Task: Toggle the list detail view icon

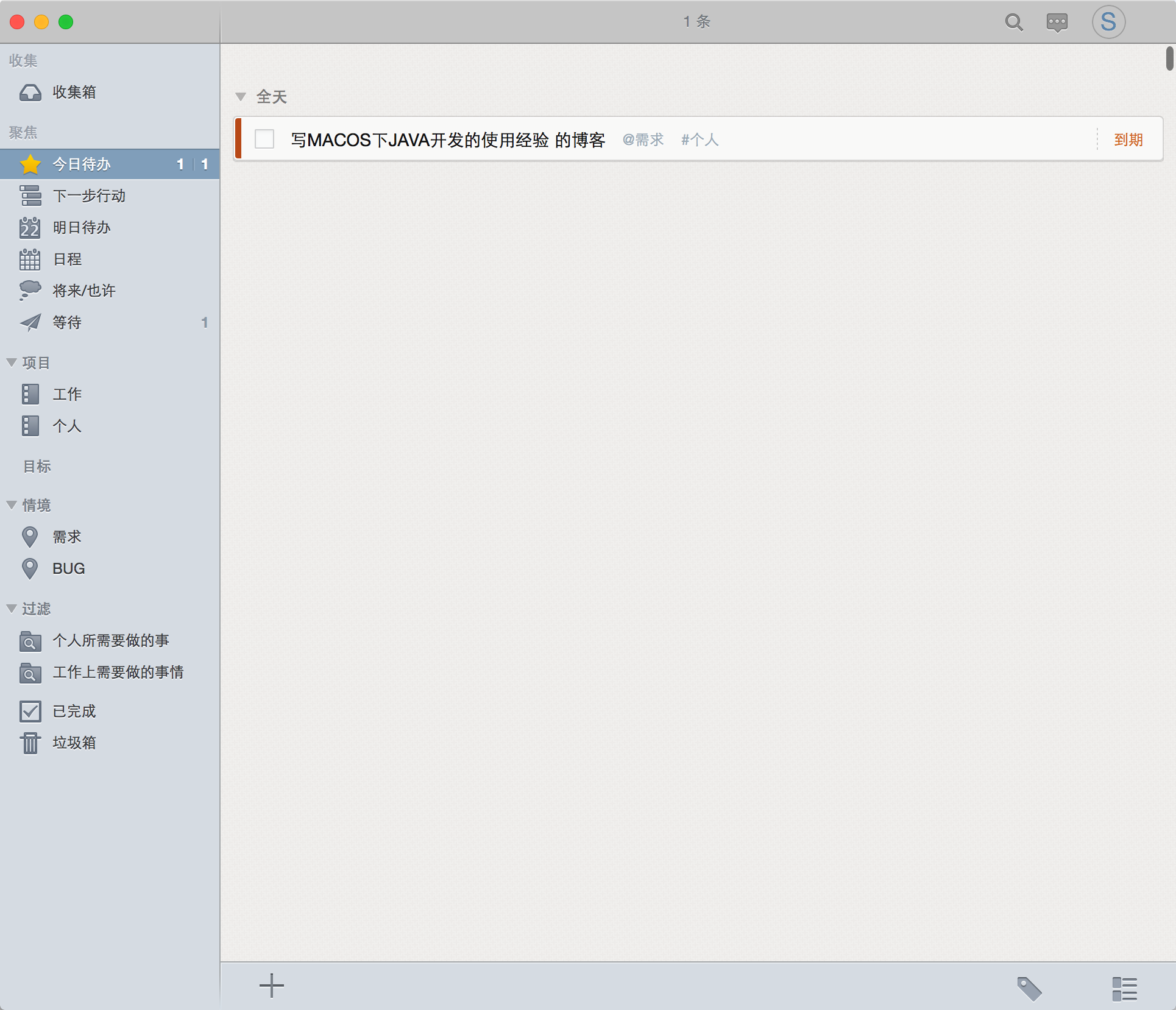Action: 1124,988
